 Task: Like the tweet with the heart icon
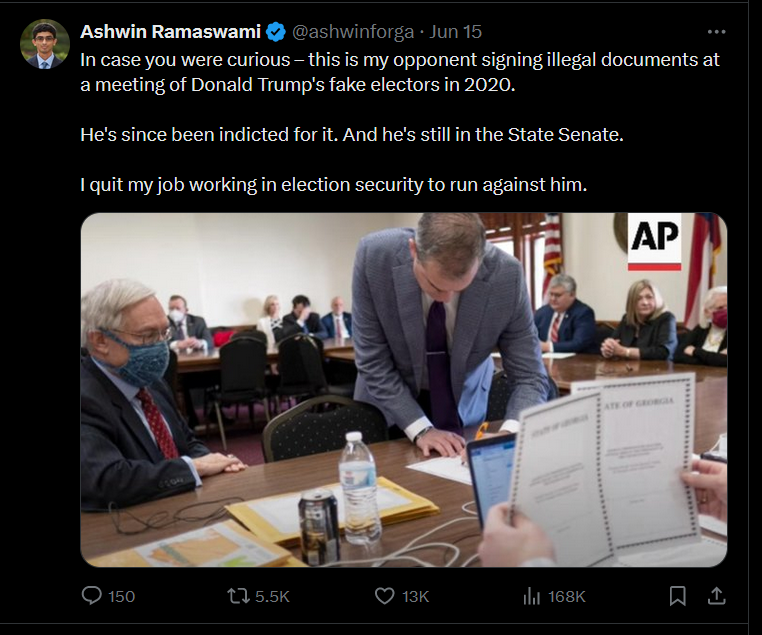click(x=385, y=596)
